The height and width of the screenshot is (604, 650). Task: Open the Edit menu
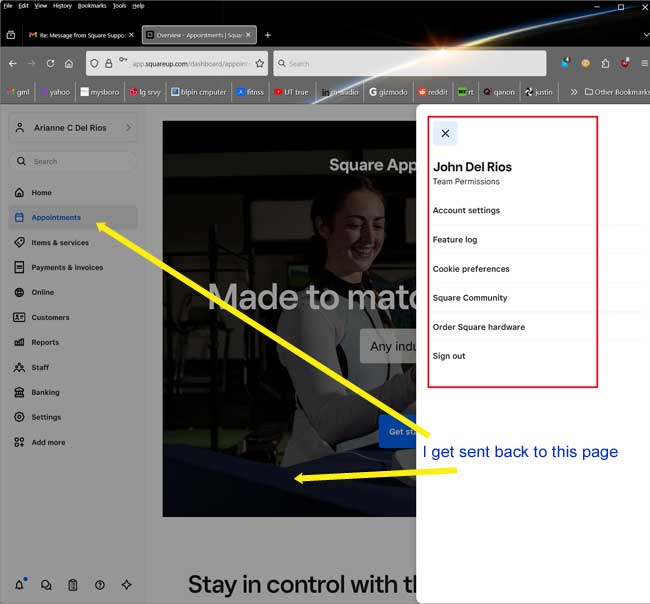pyautogui.click(x=23, y=6)
